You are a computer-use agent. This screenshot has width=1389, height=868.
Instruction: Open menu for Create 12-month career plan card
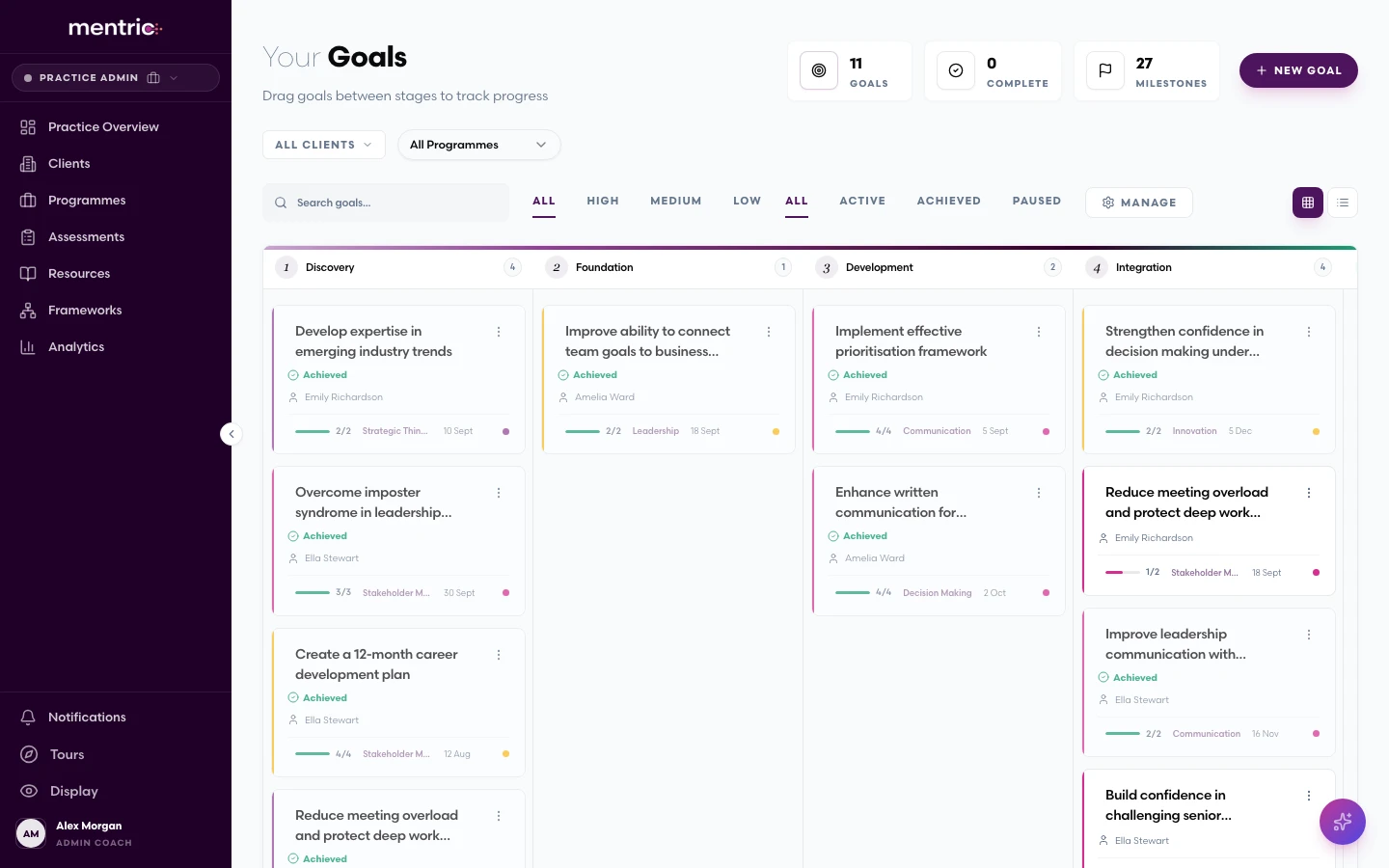499,655
